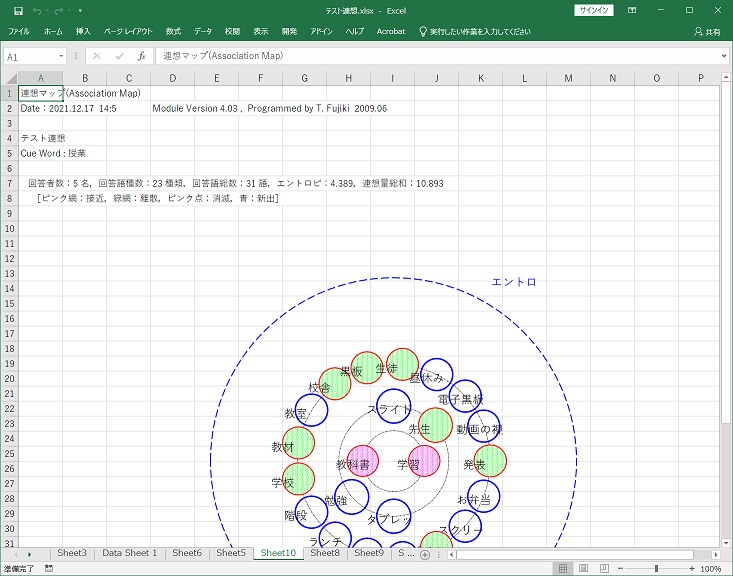Open Customize Quick Access Toolbar dropdown
This screenshot has width=733, height=576.
point(80,10)
